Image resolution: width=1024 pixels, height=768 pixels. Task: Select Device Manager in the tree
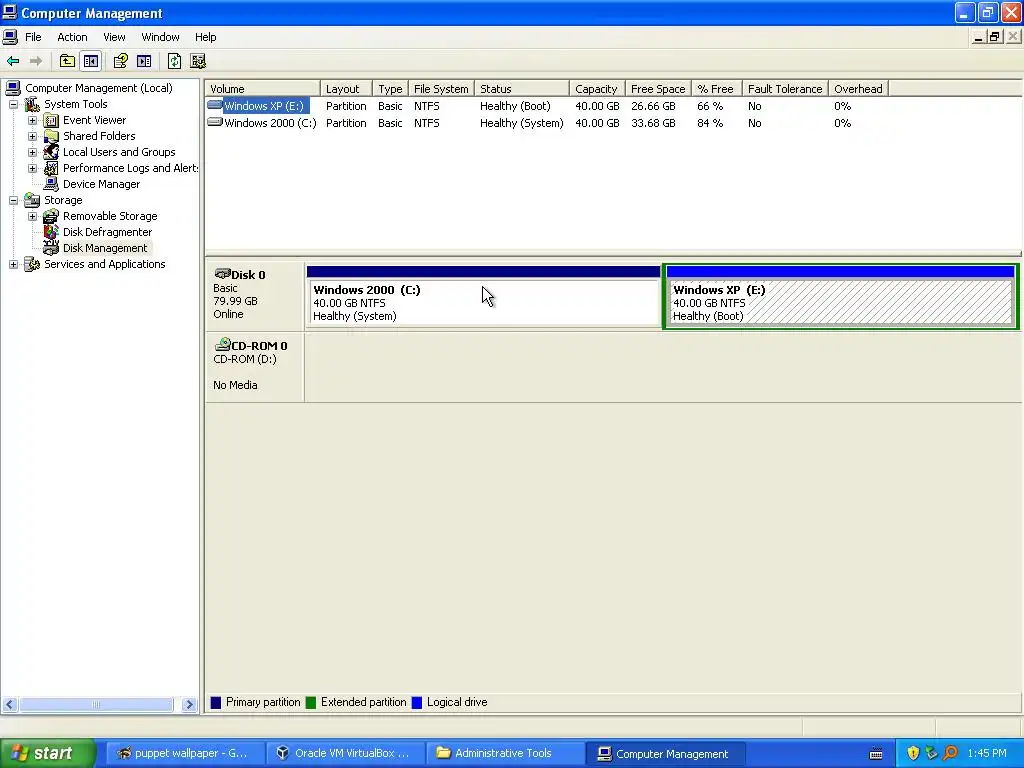tap(101, 184)
